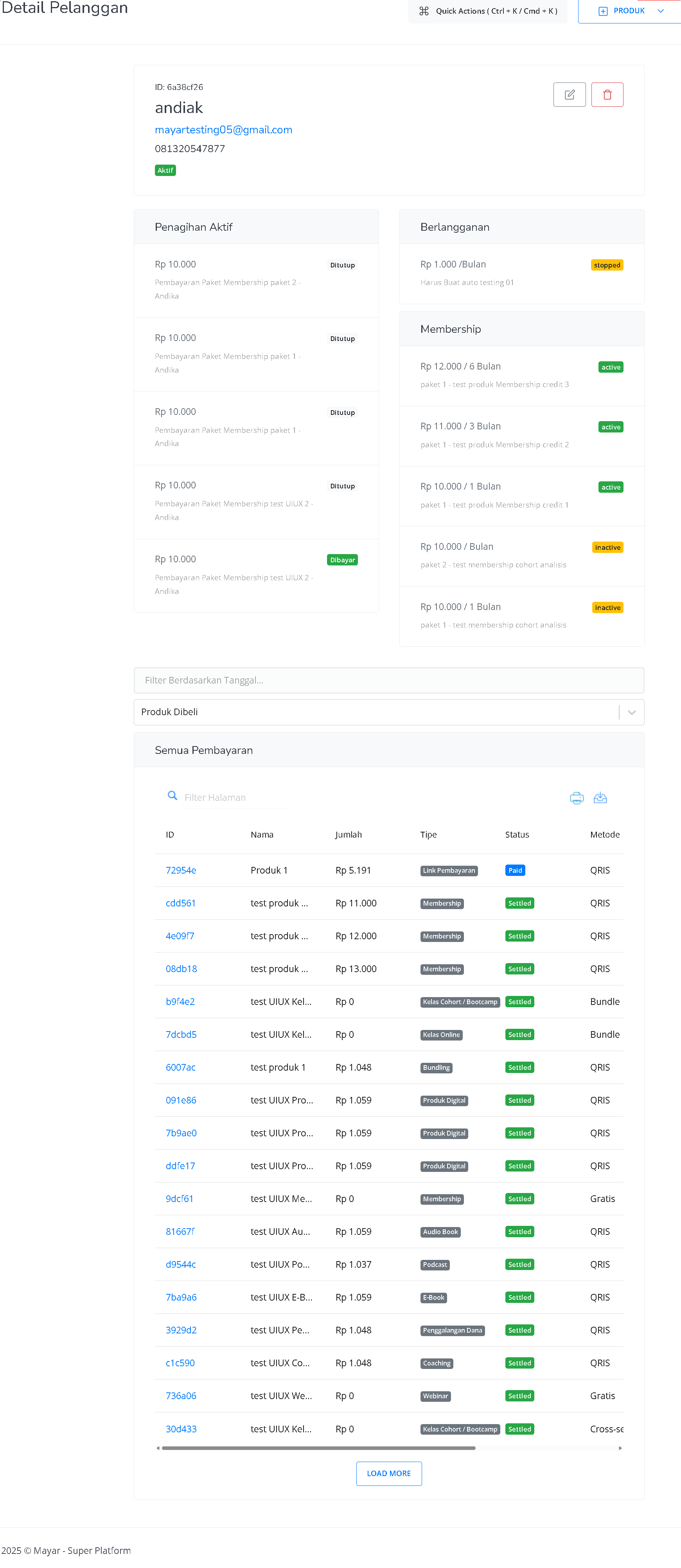Click the red delete trash icon

[x=607, y=95]
